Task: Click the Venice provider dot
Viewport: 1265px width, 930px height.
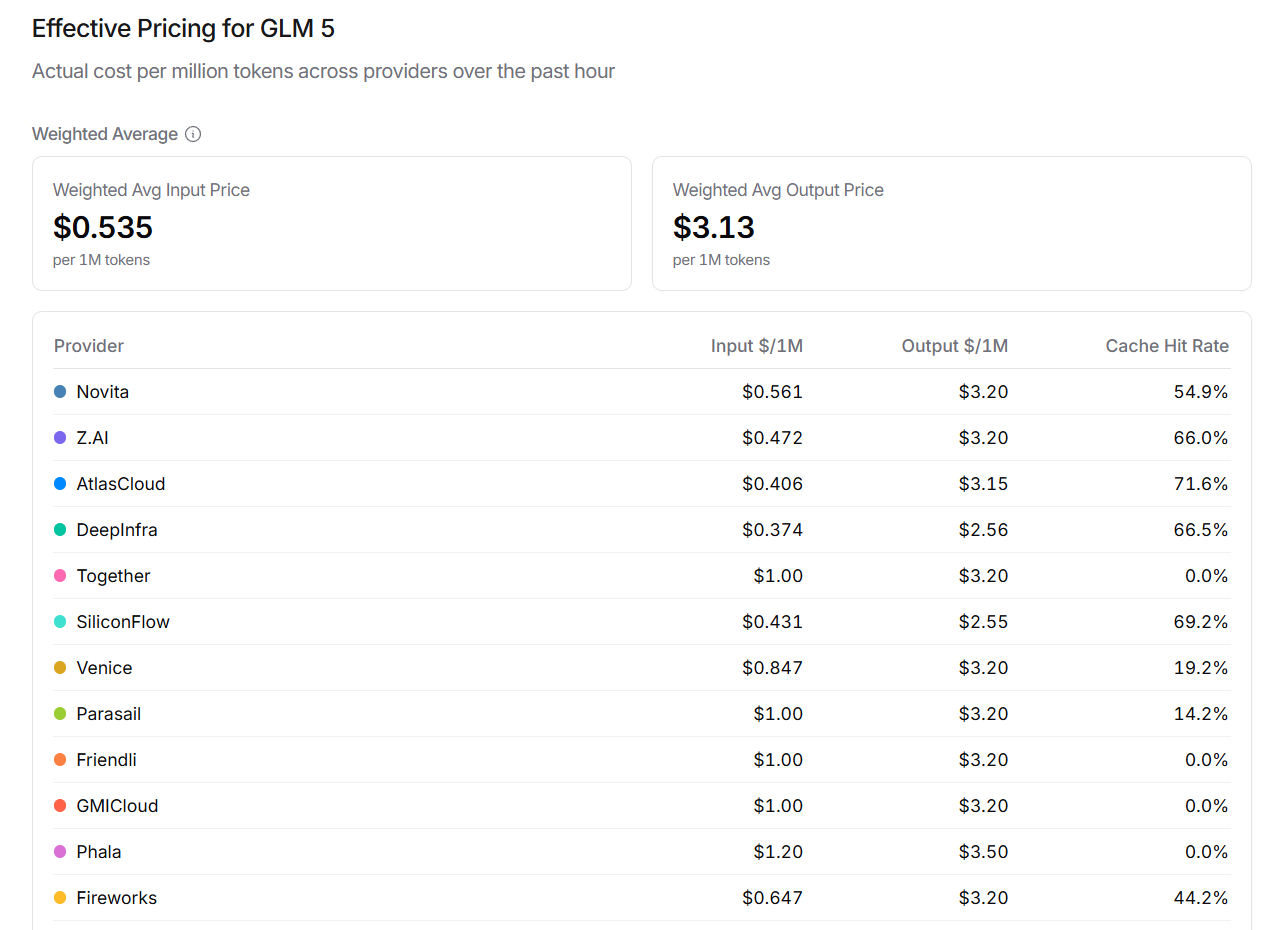Action: (x=60, y=668)
